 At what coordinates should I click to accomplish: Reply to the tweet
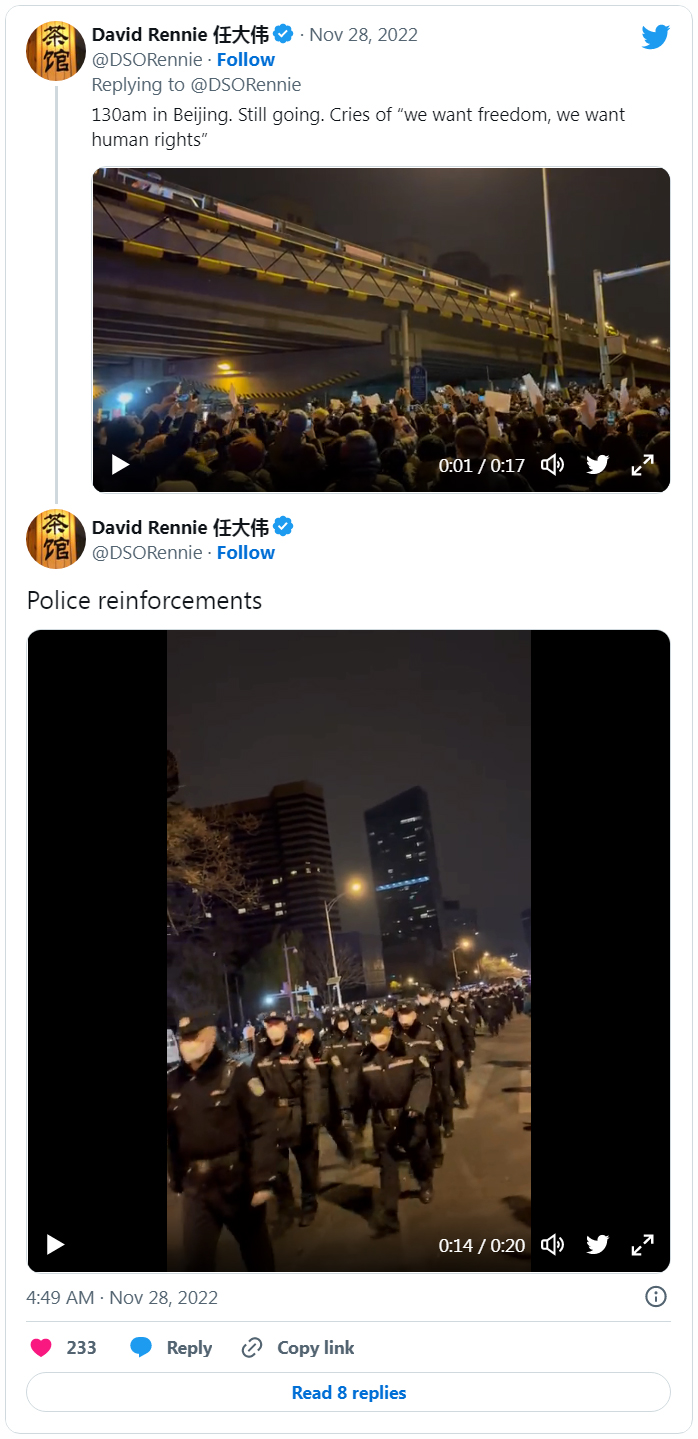[x=171, y=1348]
